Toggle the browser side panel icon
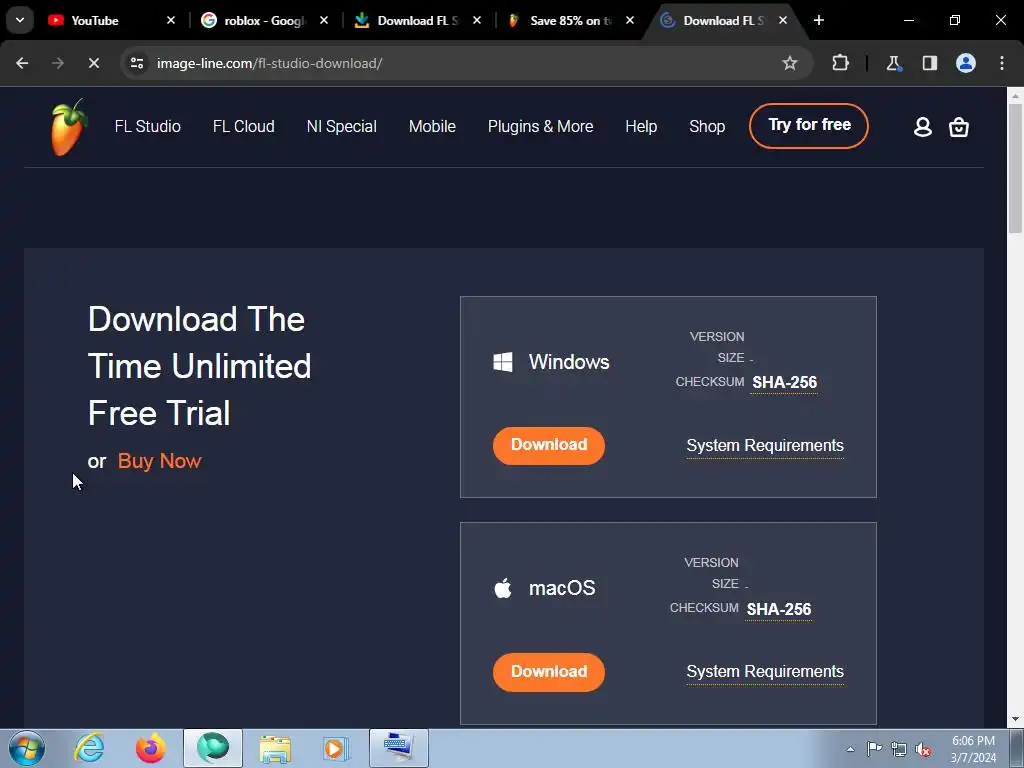The image size is (1024, 768). 929,63
